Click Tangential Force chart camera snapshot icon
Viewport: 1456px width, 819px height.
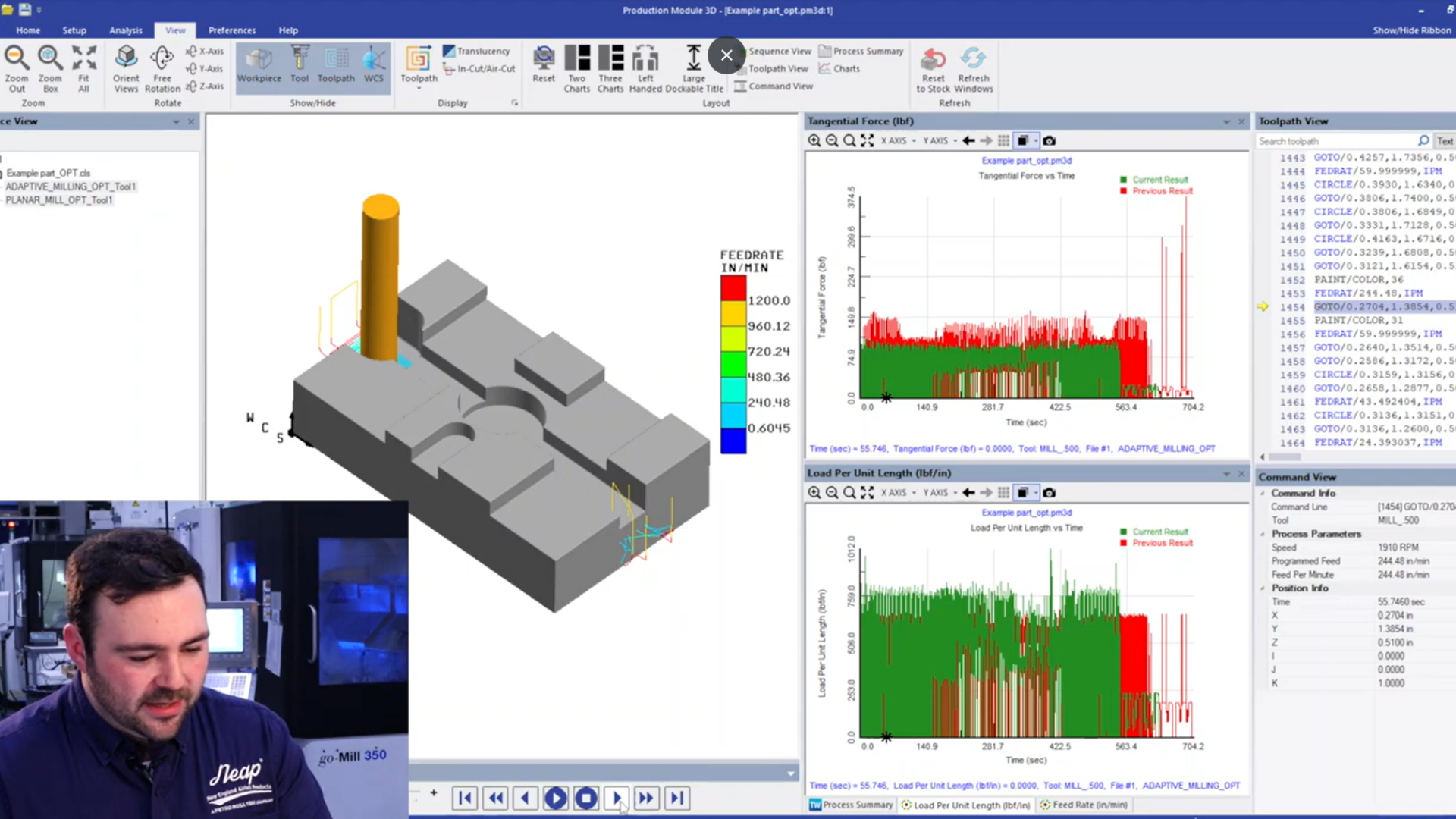(1049, 141)
